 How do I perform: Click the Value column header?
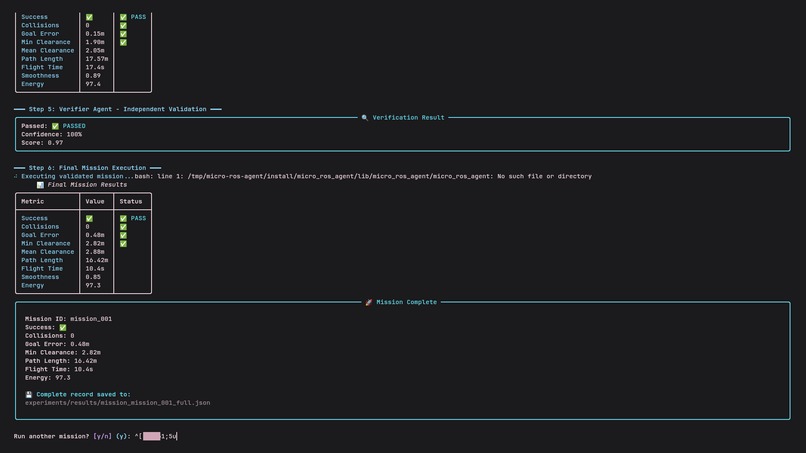point(95,202)
